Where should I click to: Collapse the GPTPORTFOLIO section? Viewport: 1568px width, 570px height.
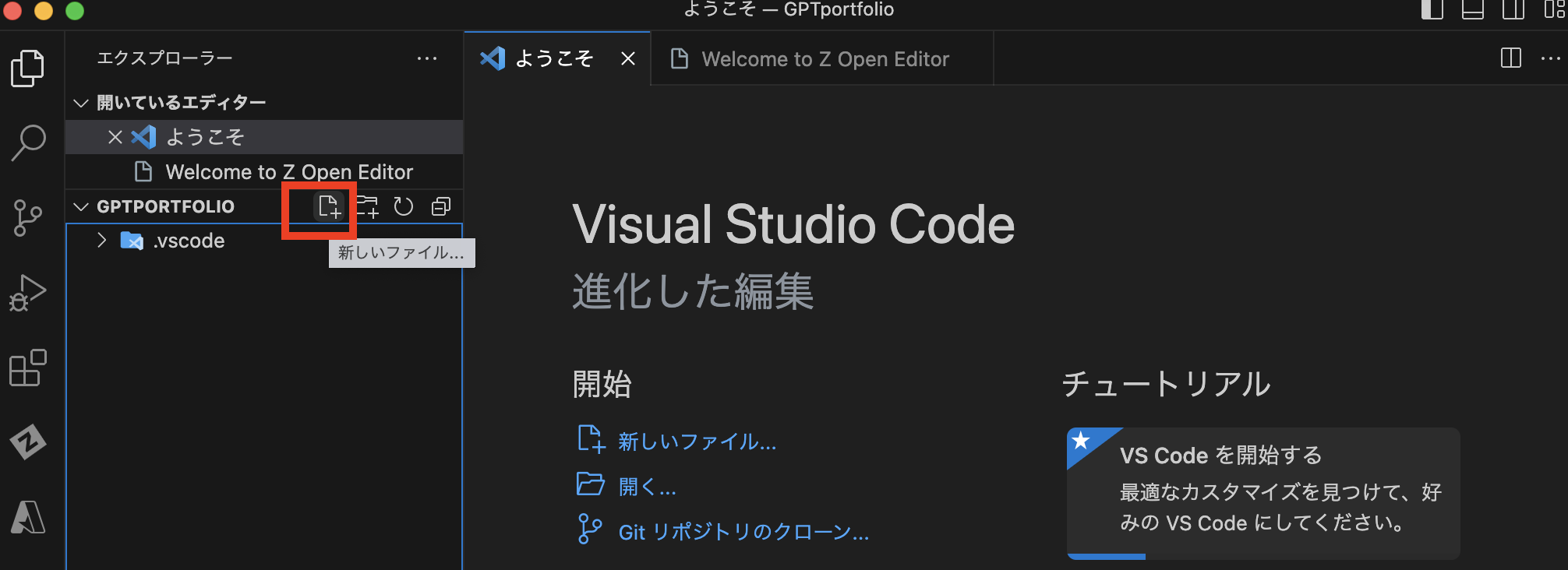80,206
